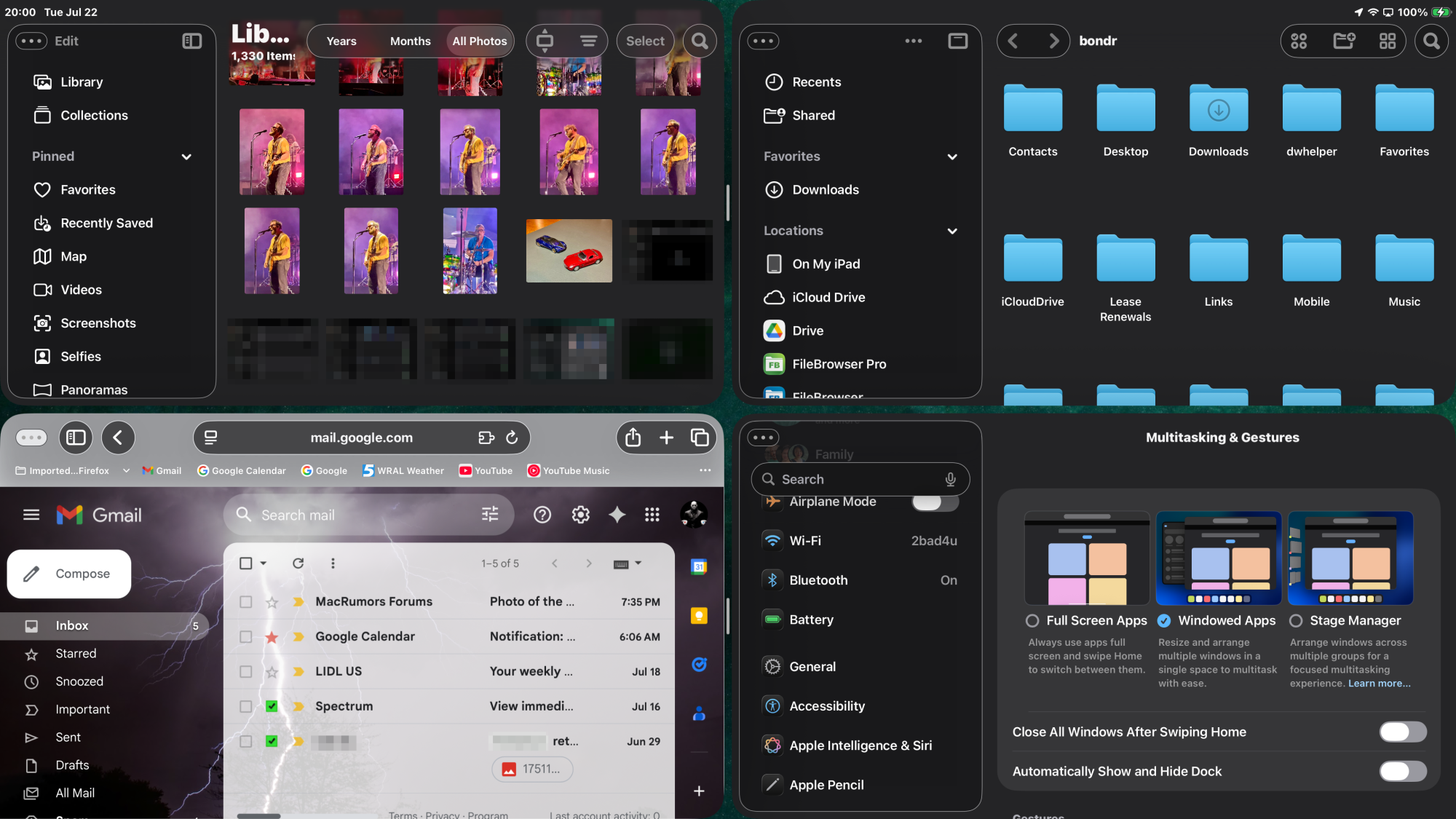
Task: Open the Google apps grid in Gmail
Action: (x=652, y=515)
